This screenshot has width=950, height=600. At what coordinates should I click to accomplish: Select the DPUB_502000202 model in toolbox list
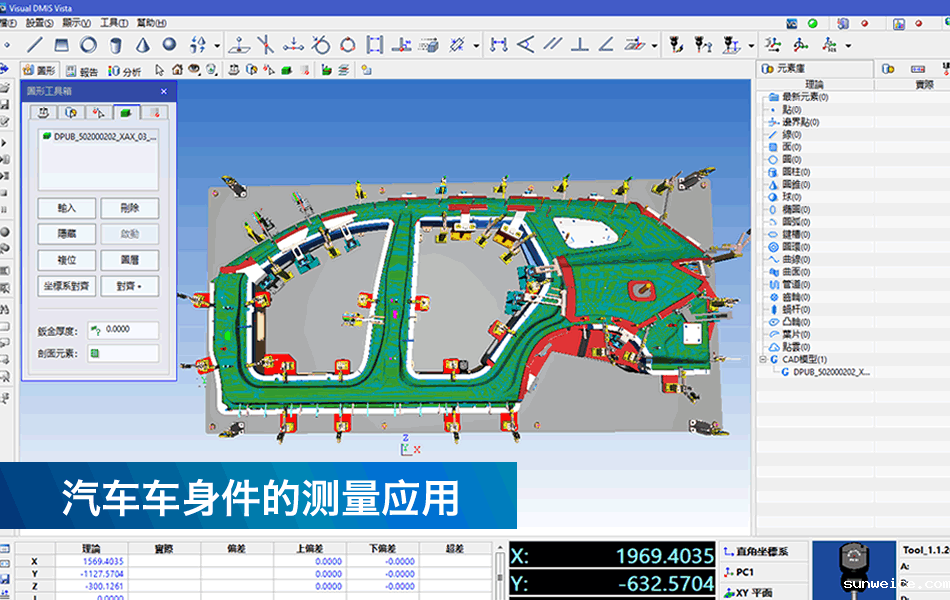[x=98, y=136]
